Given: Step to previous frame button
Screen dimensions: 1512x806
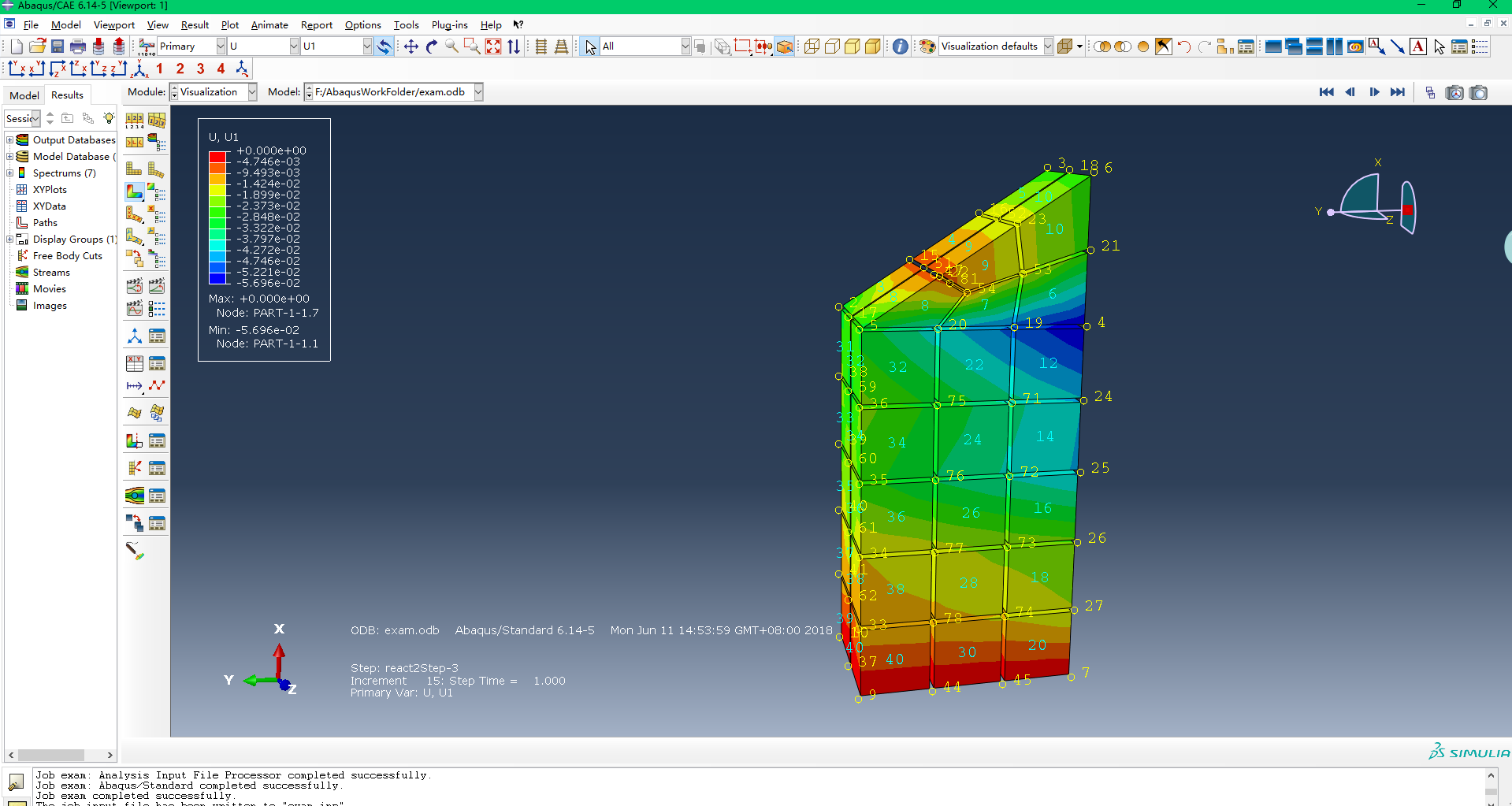Looking at the screenshot, I should [1350, 92].
